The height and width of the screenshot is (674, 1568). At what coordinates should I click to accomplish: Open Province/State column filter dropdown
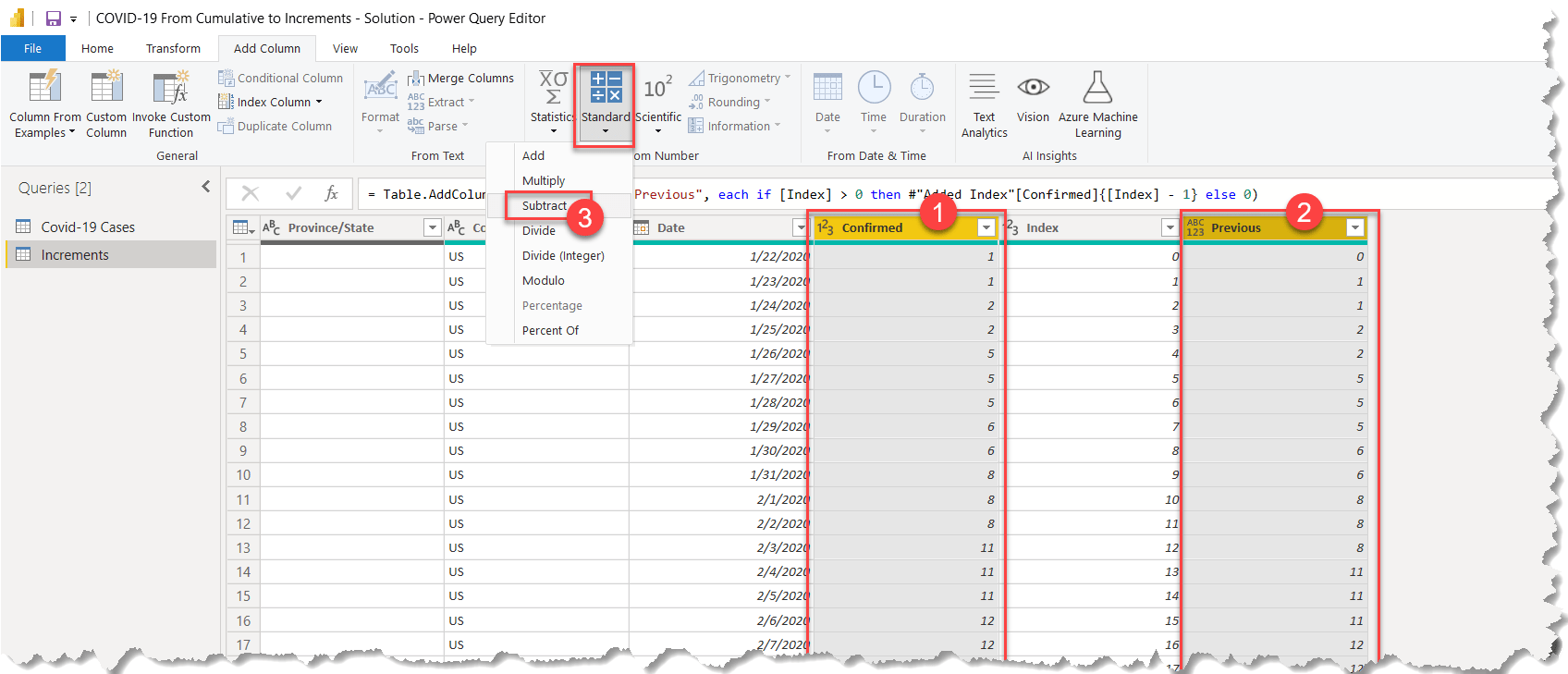[432, 227]
